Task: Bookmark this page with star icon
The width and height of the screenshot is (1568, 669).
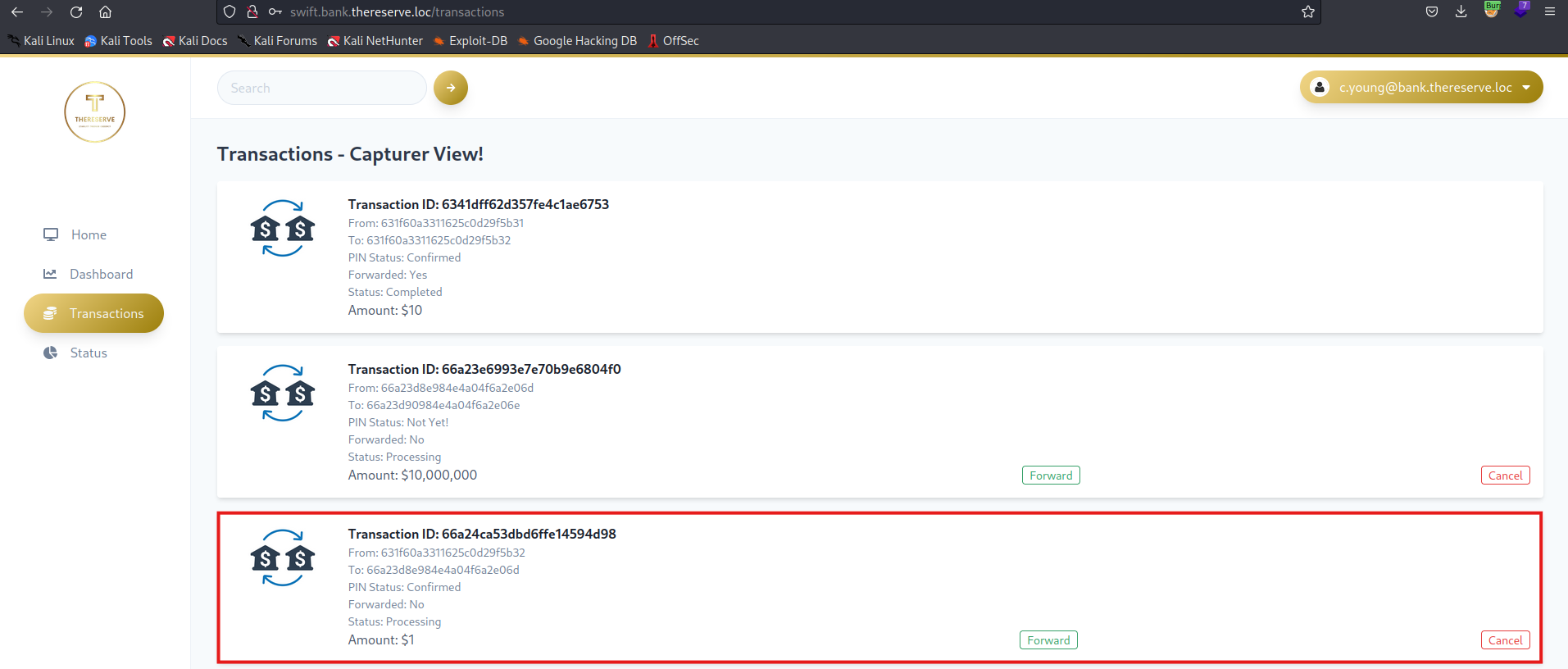Action: coord(1307,12)
